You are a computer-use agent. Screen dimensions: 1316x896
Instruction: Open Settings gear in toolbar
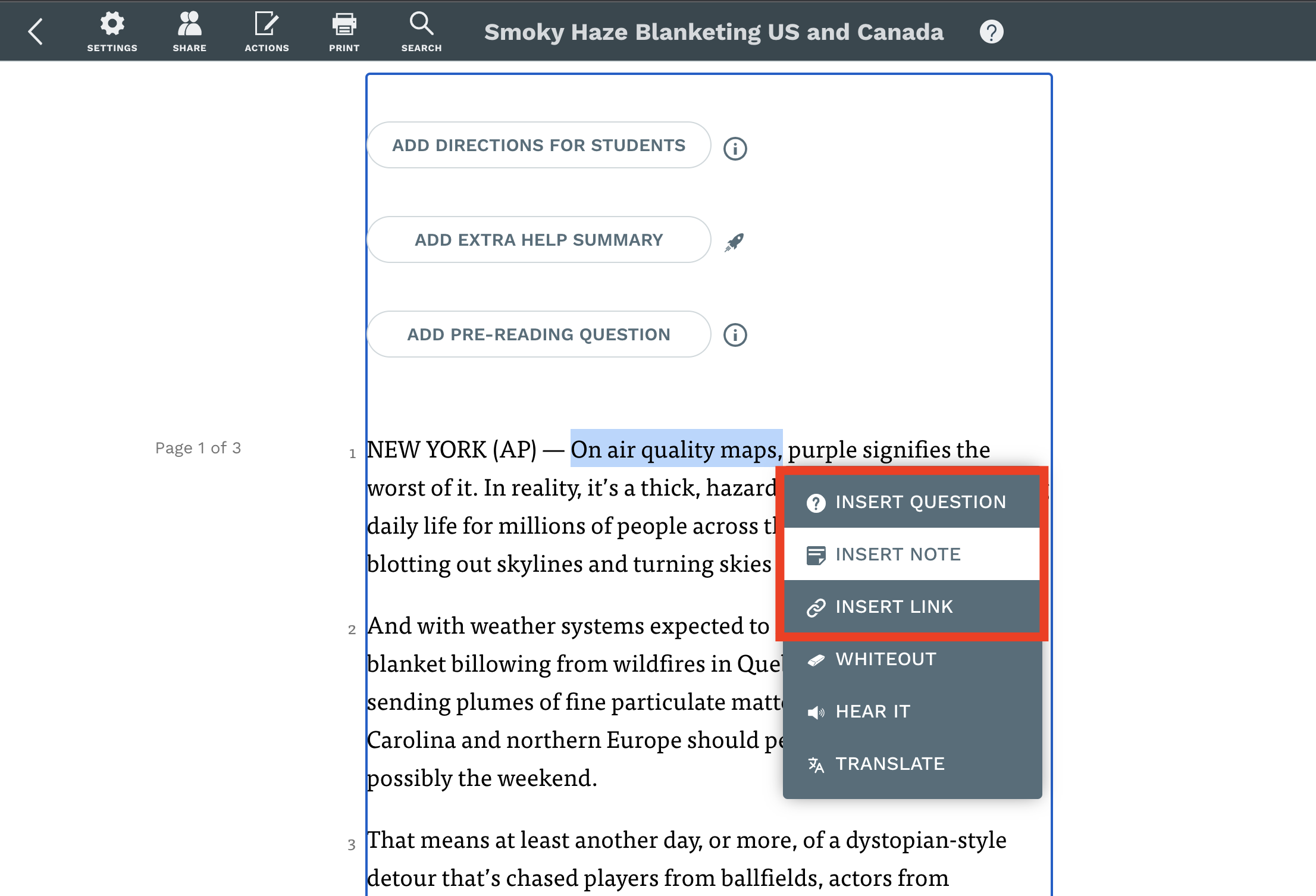tap(112, 24)
